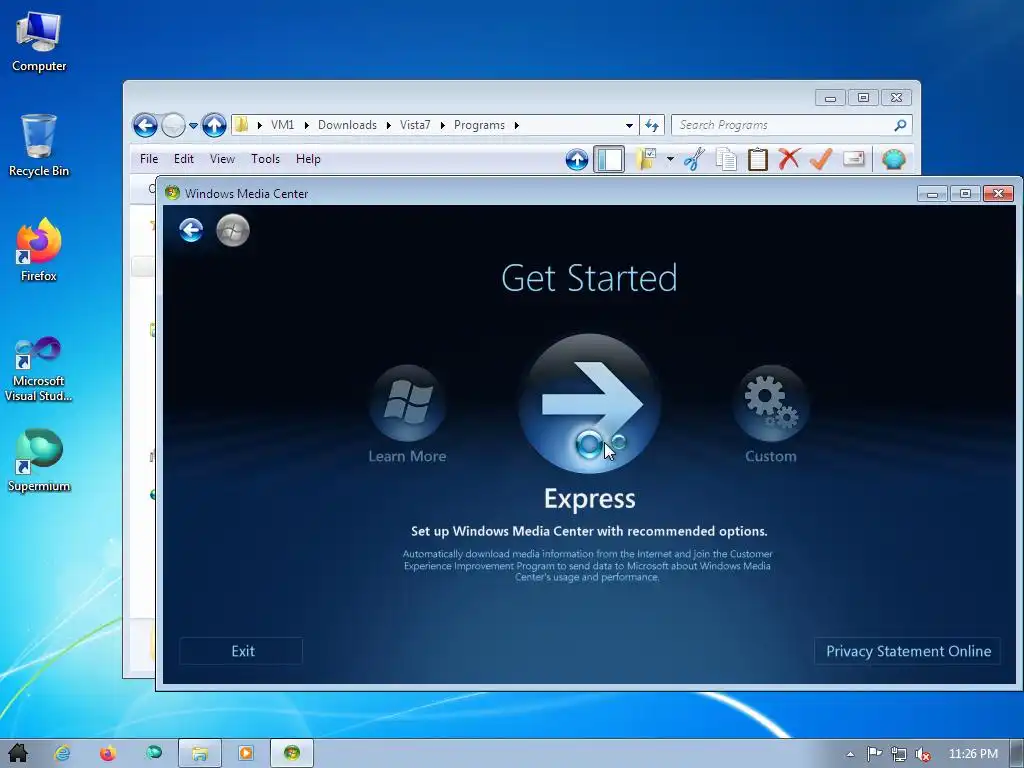Open the Tools menu in Explorer
Screen dimensions: 1024x768
[x=265, y=159]
